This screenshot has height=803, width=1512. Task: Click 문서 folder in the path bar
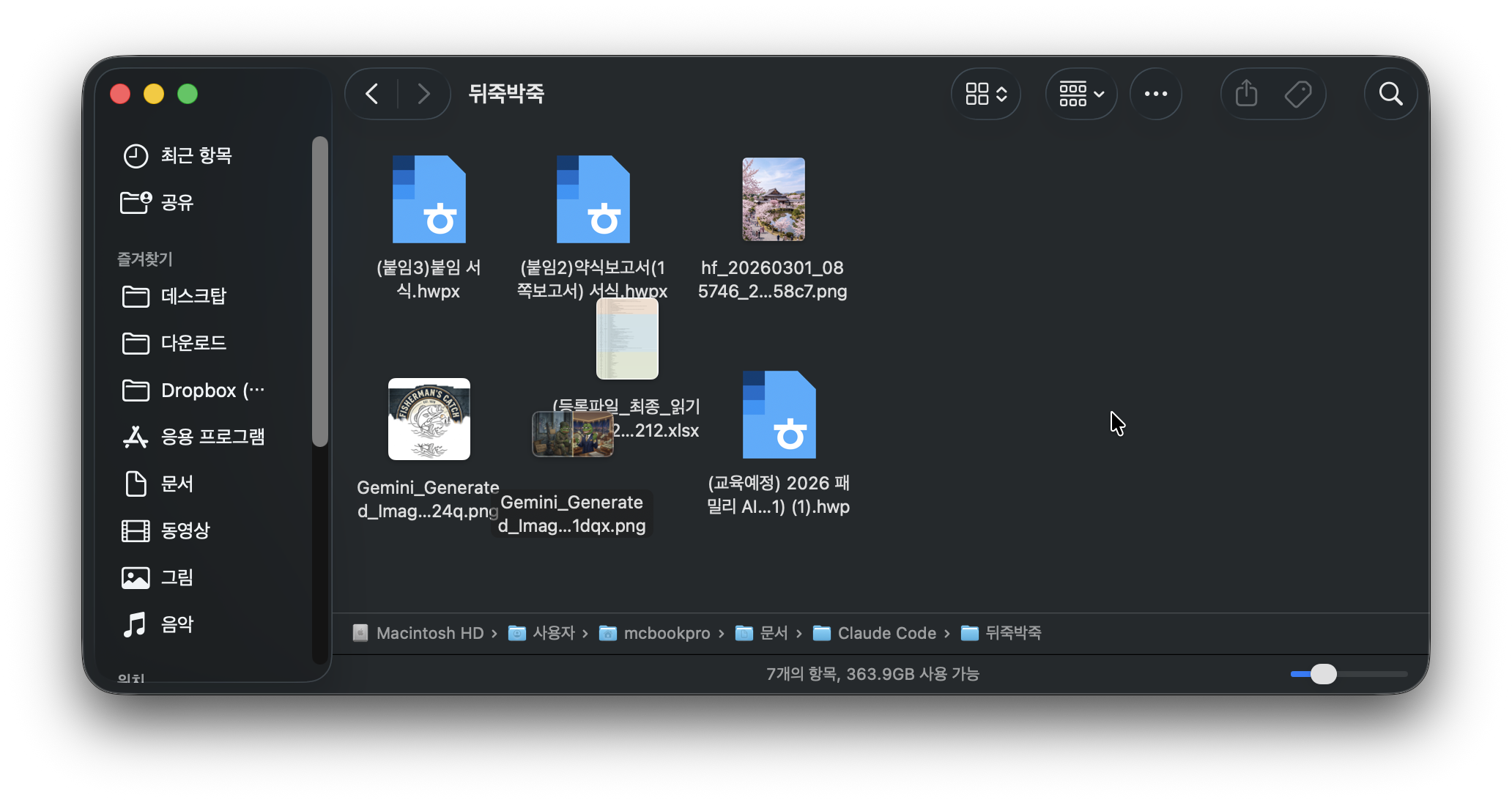(x=773, y=633)
